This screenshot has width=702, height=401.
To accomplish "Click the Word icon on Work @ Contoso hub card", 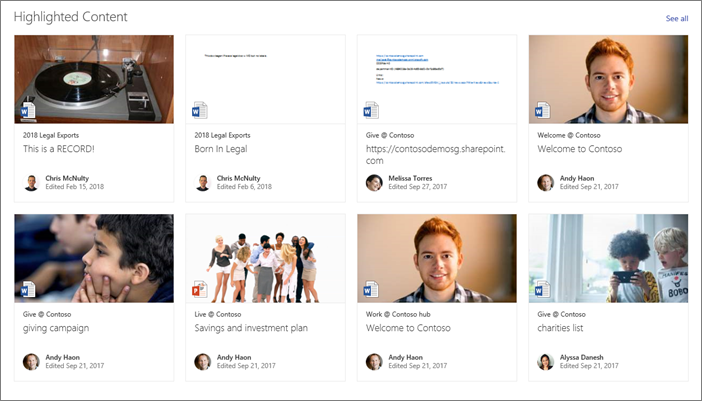I will click(x=371, y=290).
